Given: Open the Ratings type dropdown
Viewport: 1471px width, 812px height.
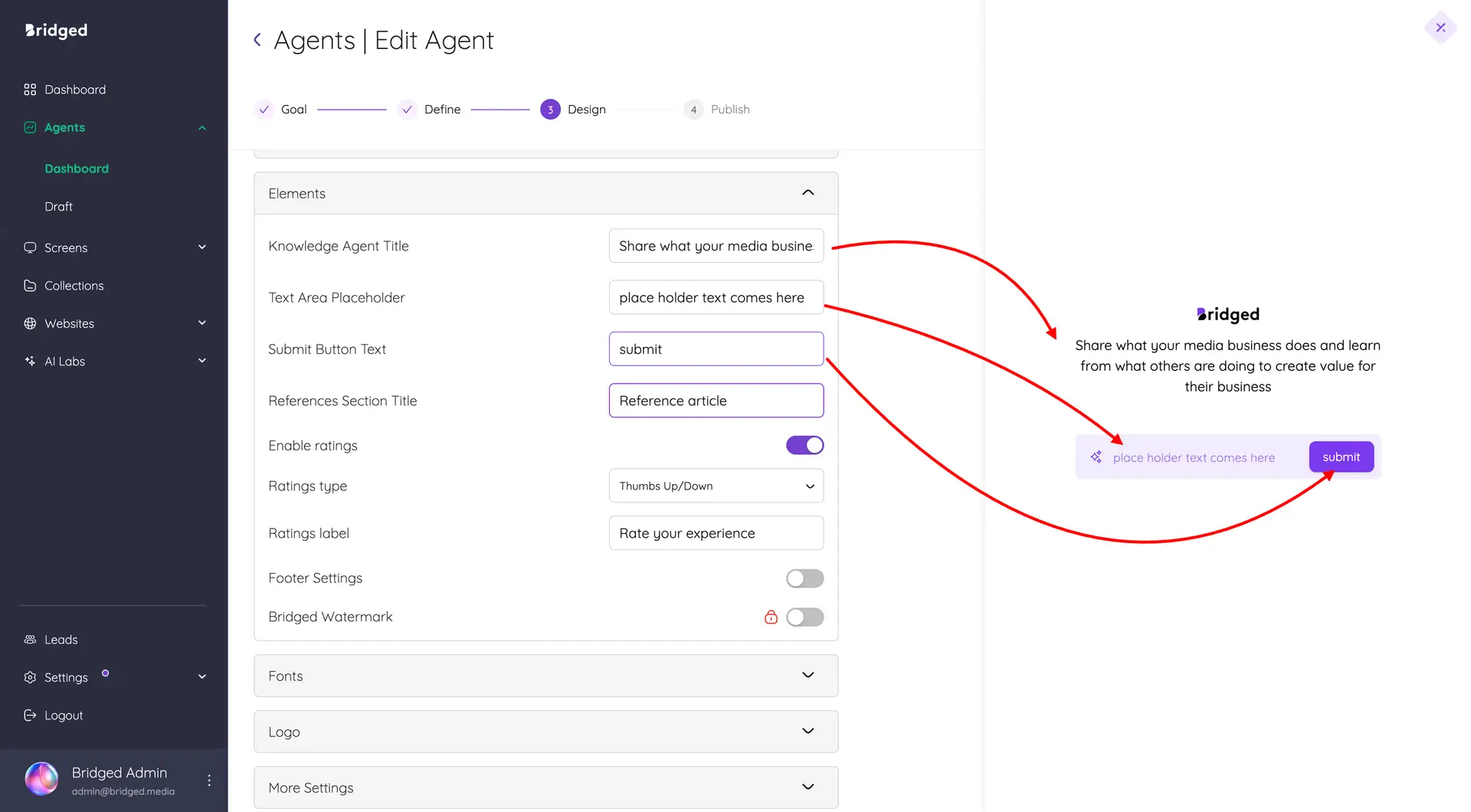Looking at the screenshot, I should [716, 486].
